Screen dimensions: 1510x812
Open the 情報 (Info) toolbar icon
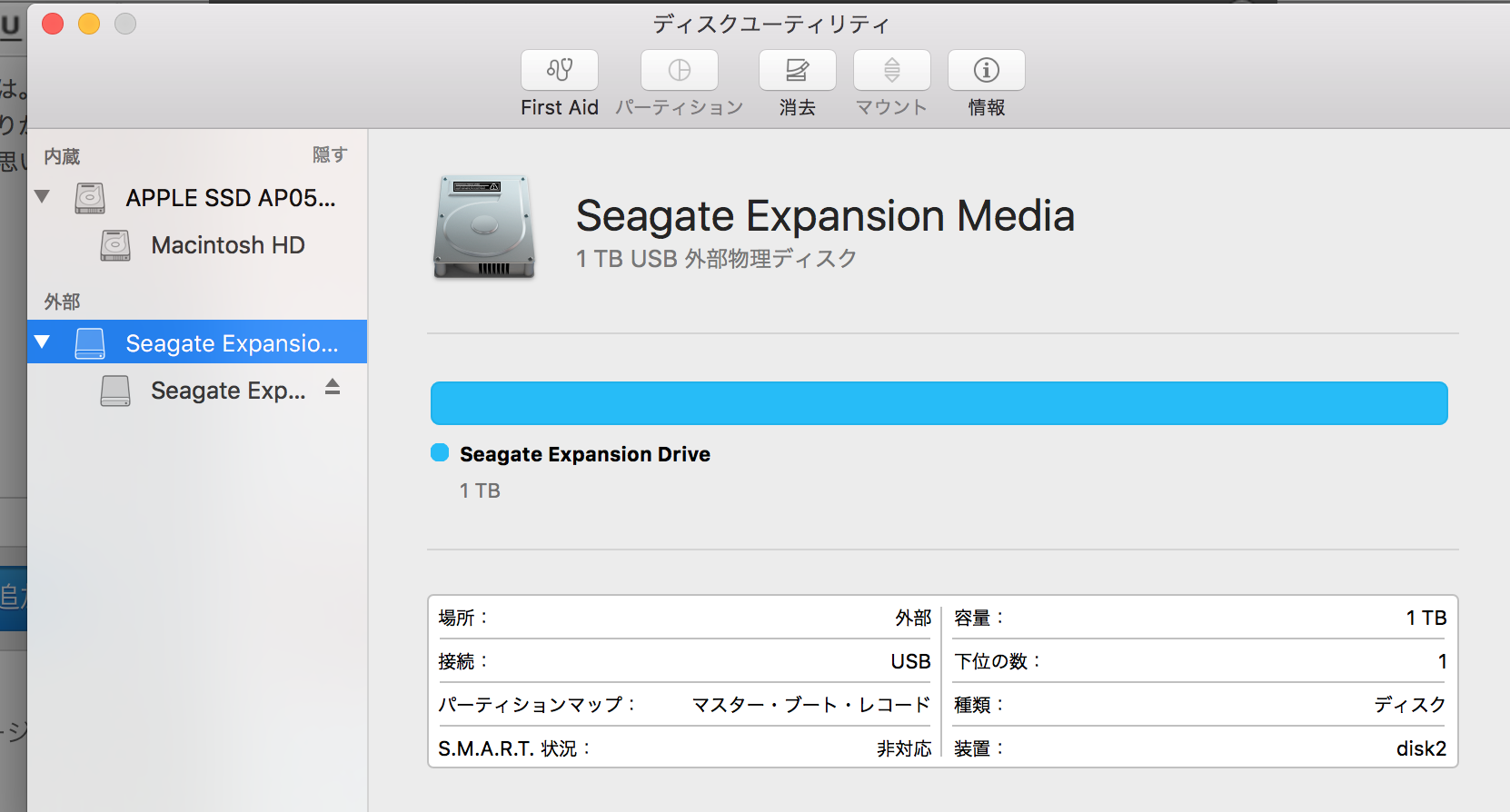pyautogui.click(x=986, y=70)
